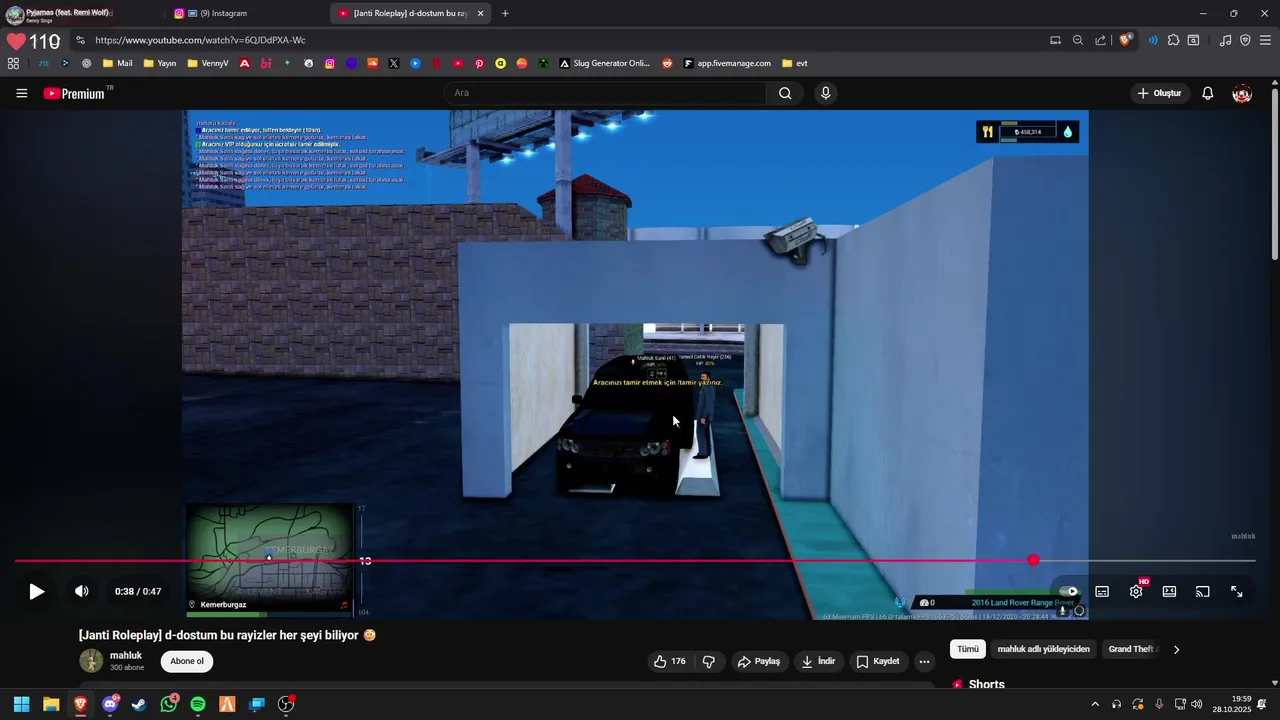Download the video with İndir
The height and width of the screenshot is (720, 1280).
pos(818,661)
